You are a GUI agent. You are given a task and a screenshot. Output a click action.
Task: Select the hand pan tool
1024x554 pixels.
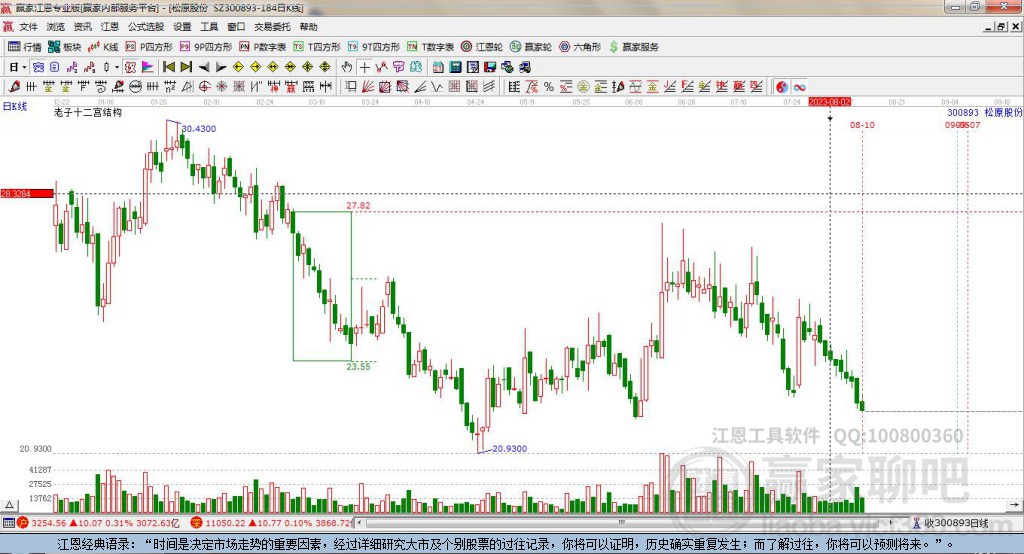[347, 67]
